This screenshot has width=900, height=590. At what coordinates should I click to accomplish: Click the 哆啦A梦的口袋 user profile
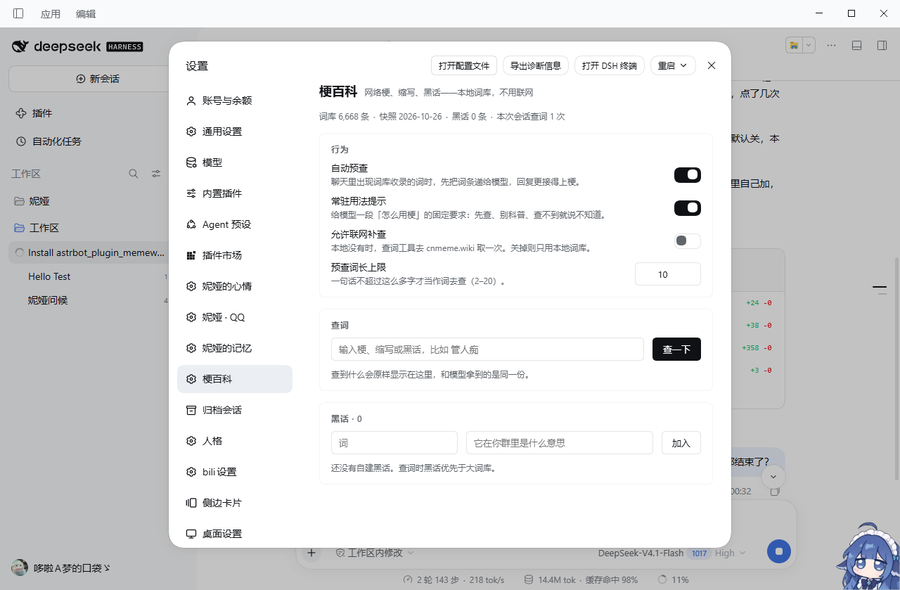tap(60, 568)
